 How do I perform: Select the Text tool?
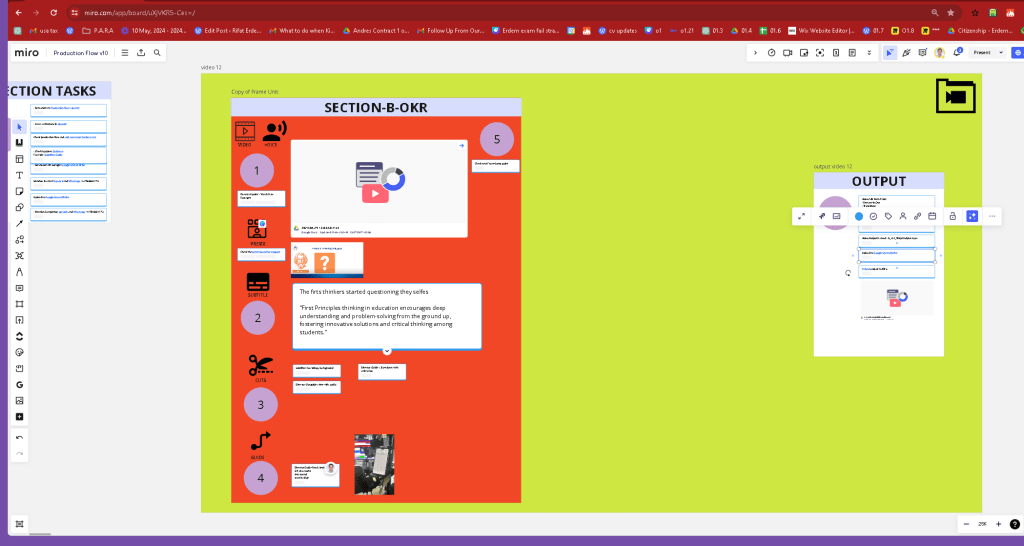tap(20, 175)
